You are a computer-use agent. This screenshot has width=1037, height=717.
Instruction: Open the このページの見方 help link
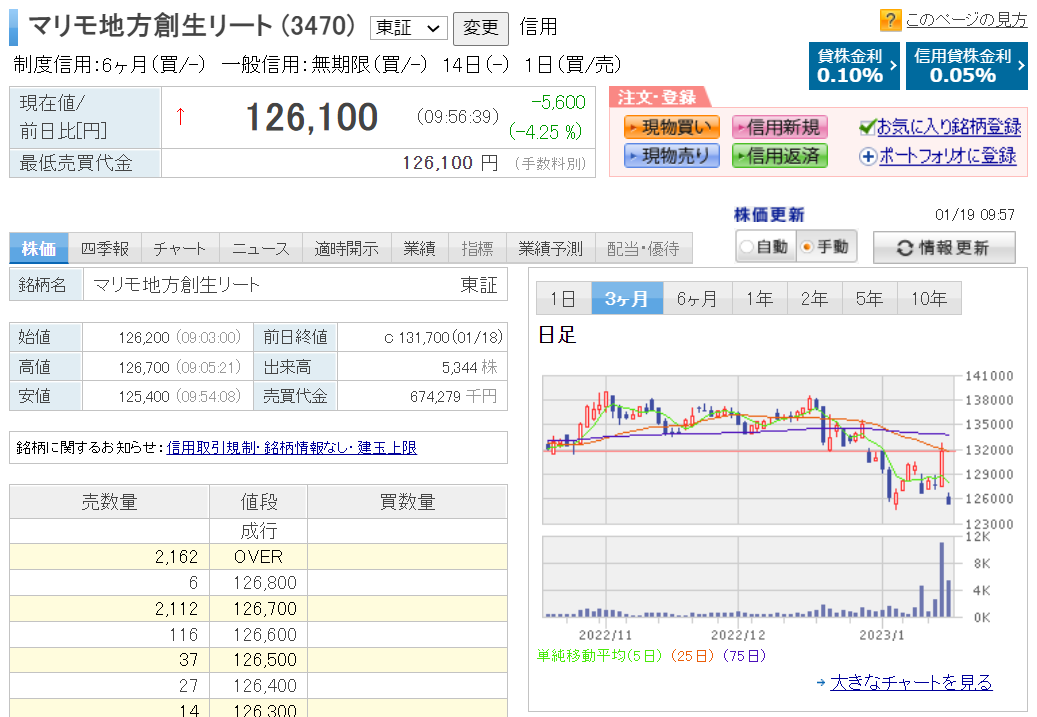[966, 20]
